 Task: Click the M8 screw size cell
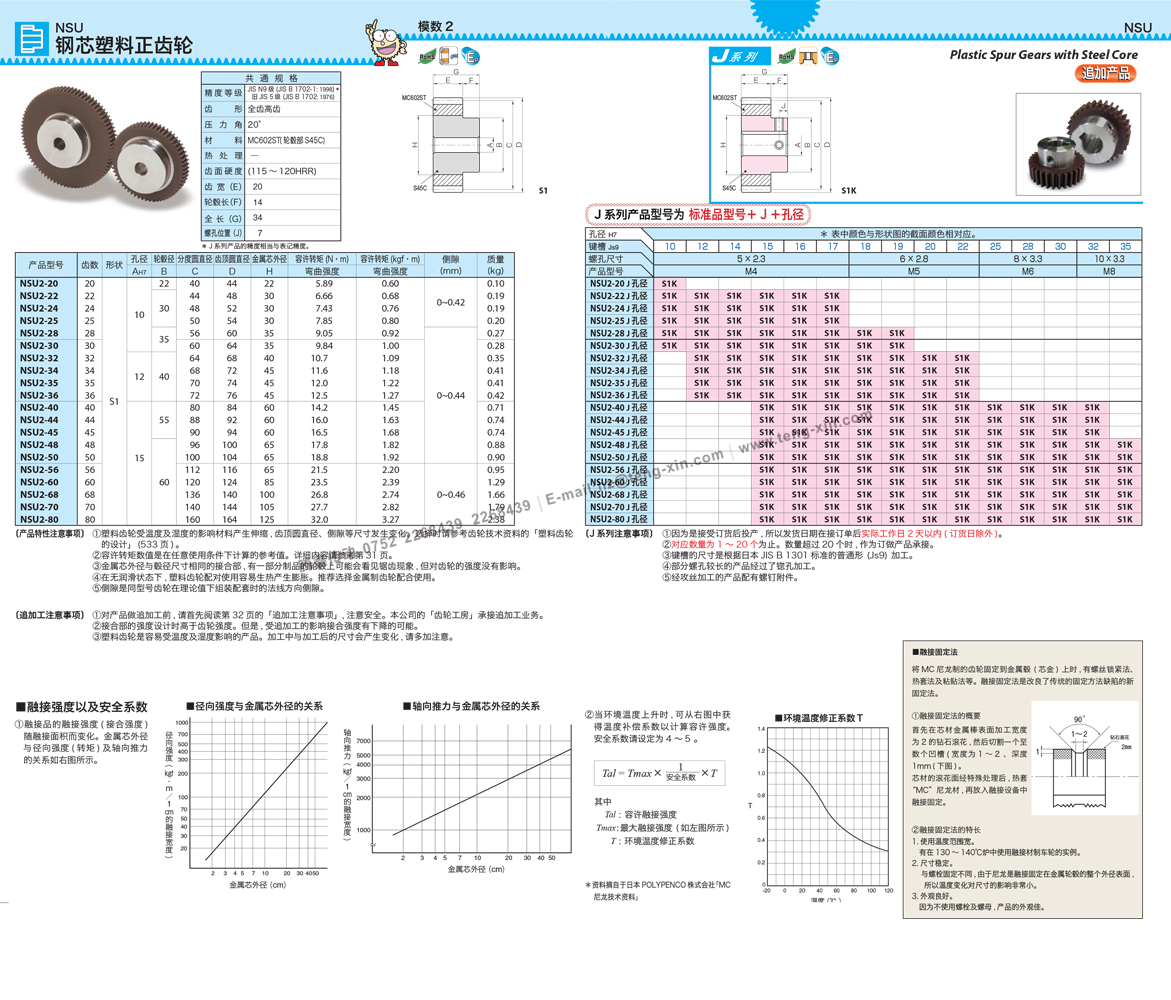[1108, 271]
